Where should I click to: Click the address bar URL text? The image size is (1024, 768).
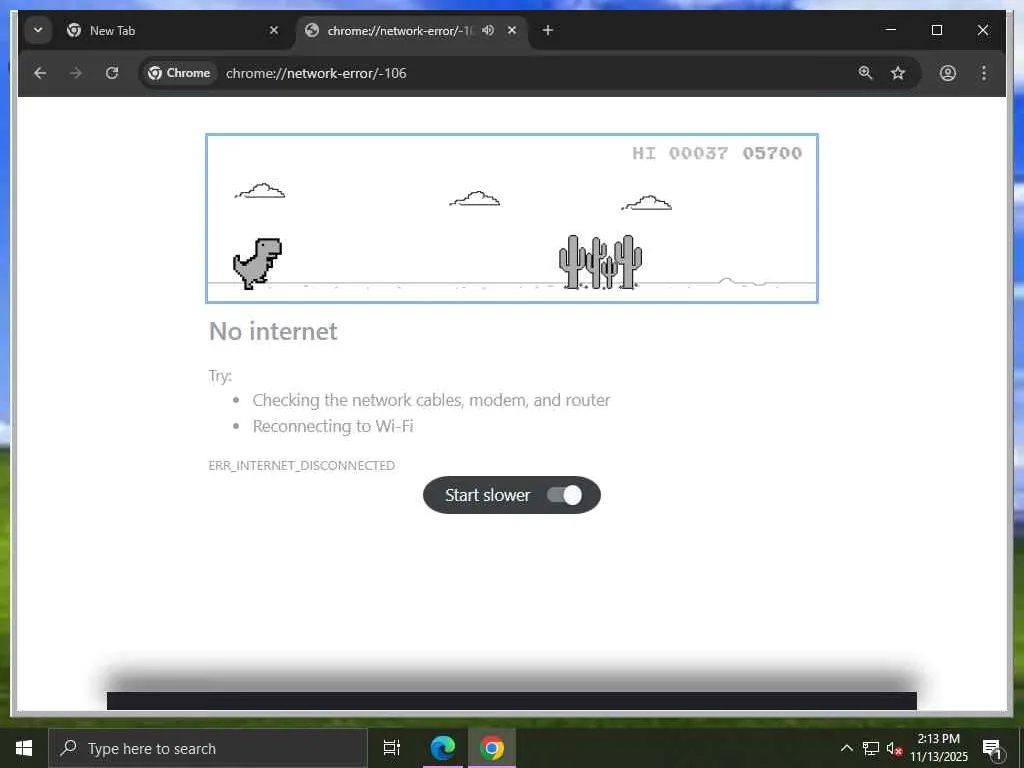316,73
